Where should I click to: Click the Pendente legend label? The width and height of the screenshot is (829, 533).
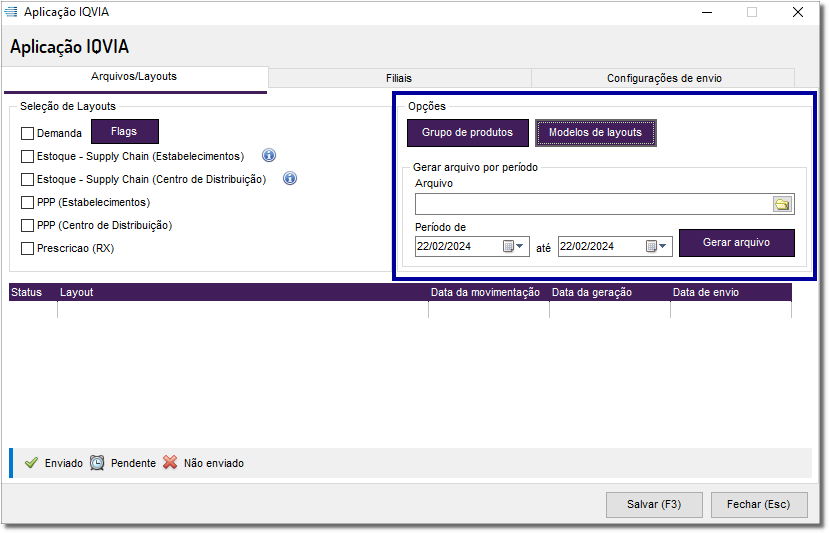(x=133, y=463)
